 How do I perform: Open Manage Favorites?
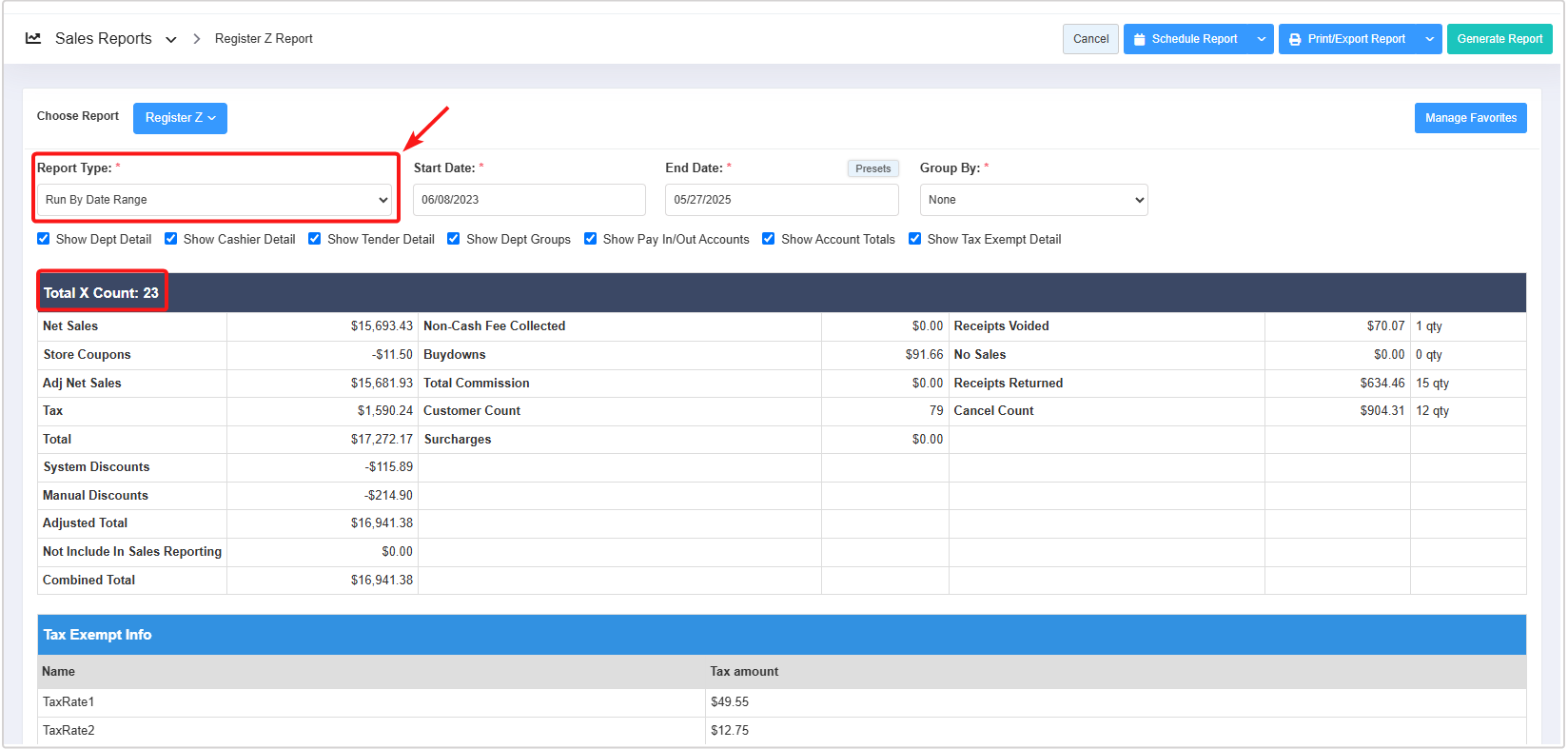1470,118
